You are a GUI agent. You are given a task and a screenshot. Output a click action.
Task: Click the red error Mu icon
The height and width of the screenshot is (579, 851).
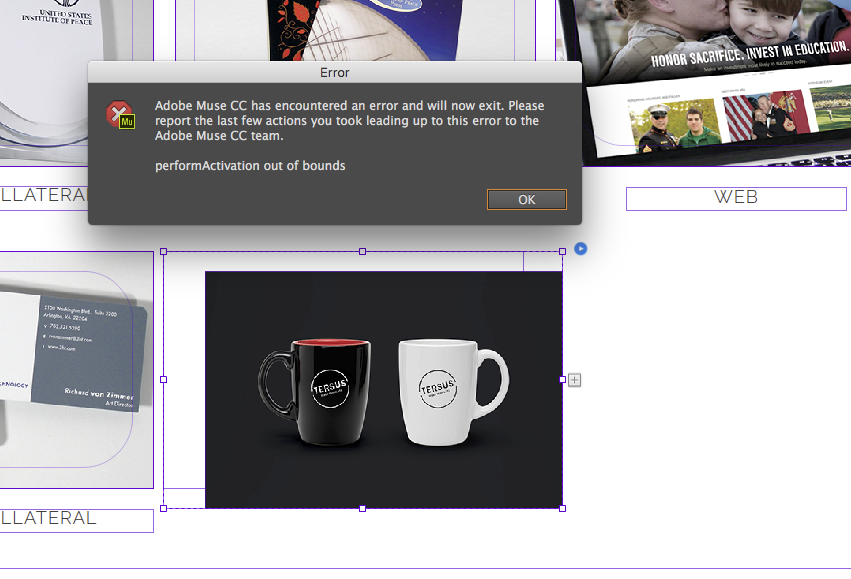pyautogui.click(x=120, y=114)
